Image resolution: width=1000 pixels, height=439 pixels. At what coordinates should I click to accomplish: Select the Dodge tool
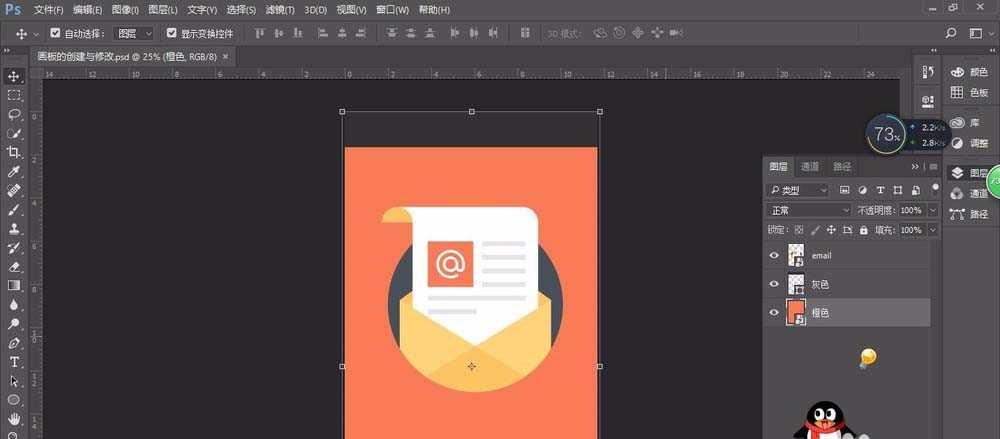pos(13,324)
